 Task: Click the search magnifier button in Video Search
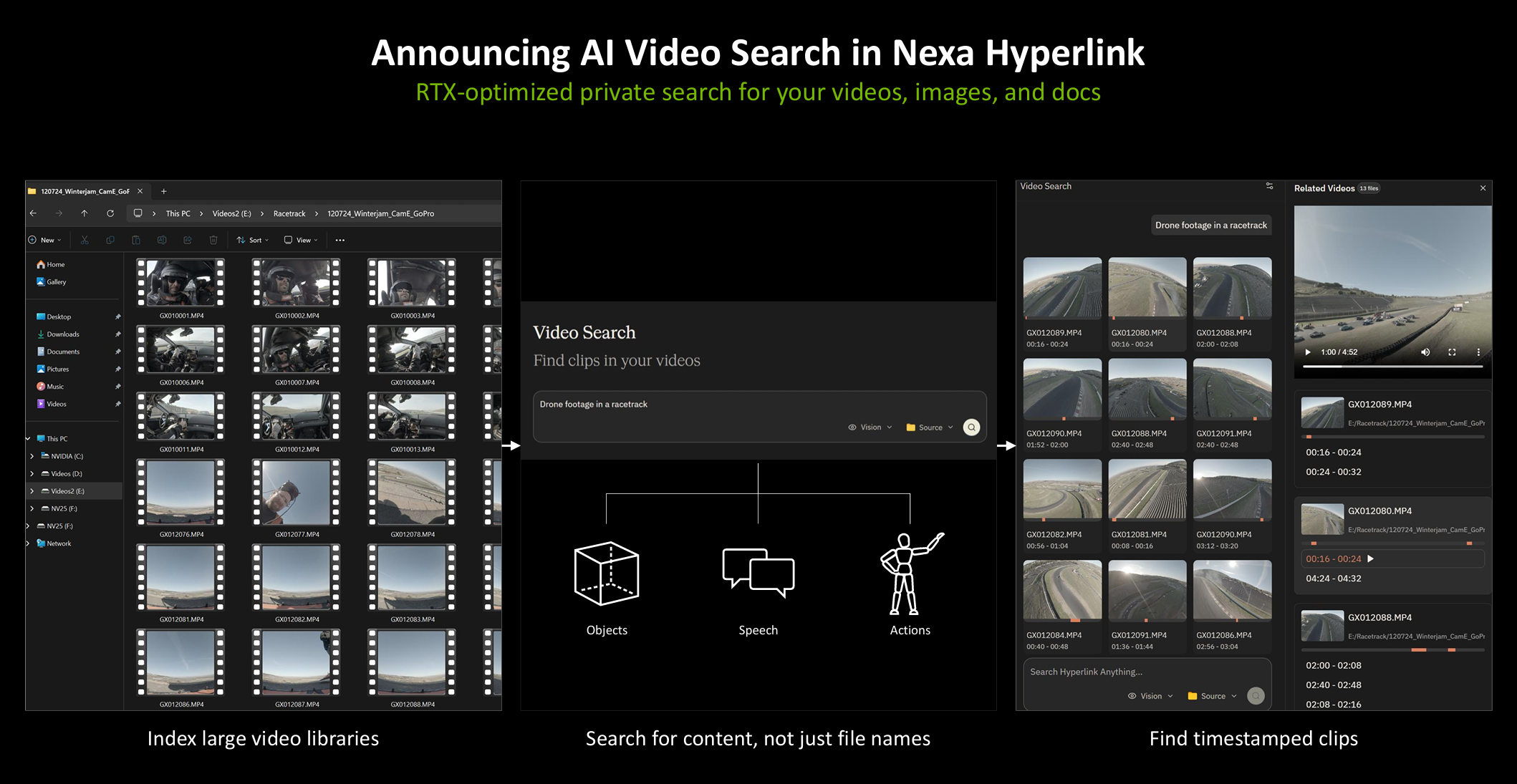(x=971, y=427)
